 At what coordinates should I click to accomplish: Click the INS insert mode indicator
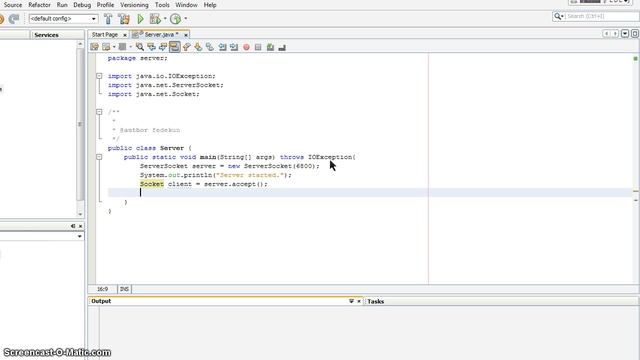coord(124,289)
